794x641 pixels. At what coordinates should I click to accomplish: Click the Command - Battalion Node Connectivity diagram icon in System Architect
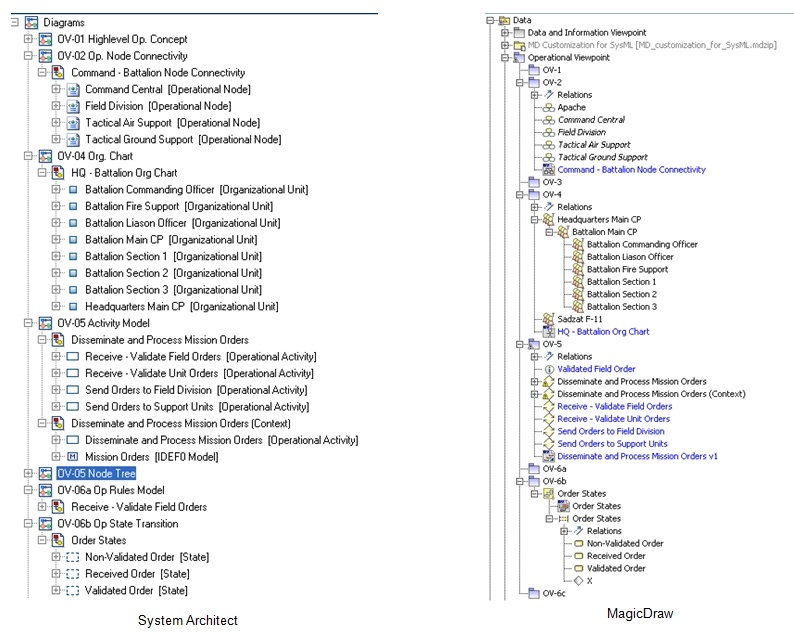click(x=58, y=72)
